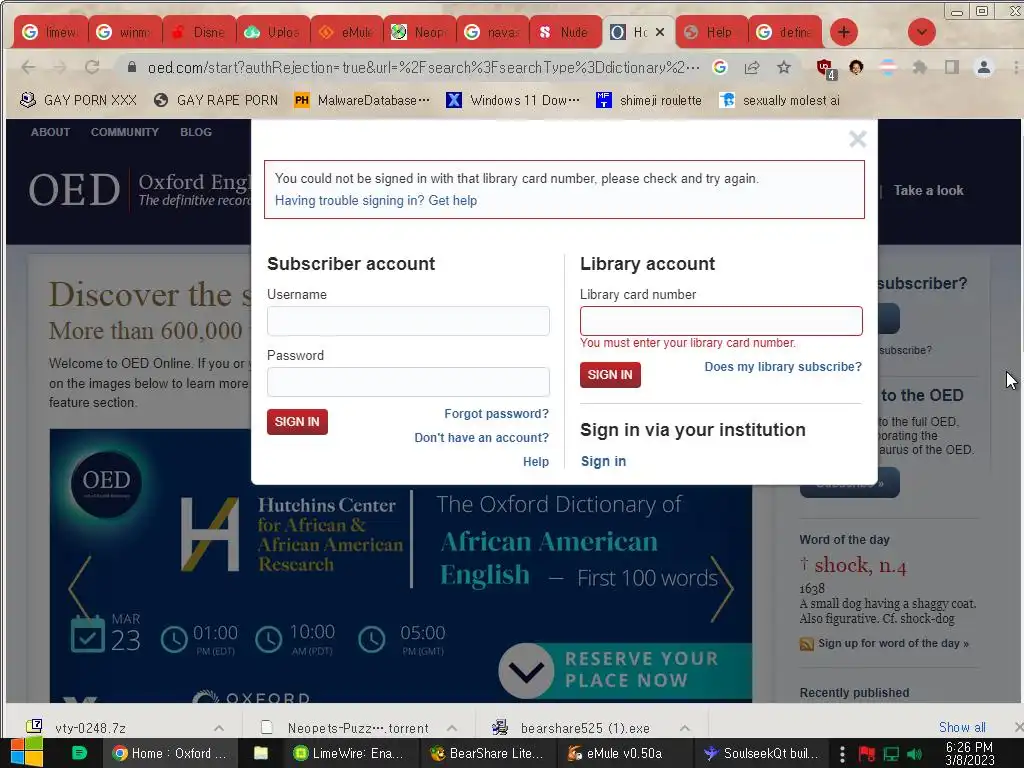Go back to the previous page
This screenshot has width=1024, height=768.
tap(28, 67)
